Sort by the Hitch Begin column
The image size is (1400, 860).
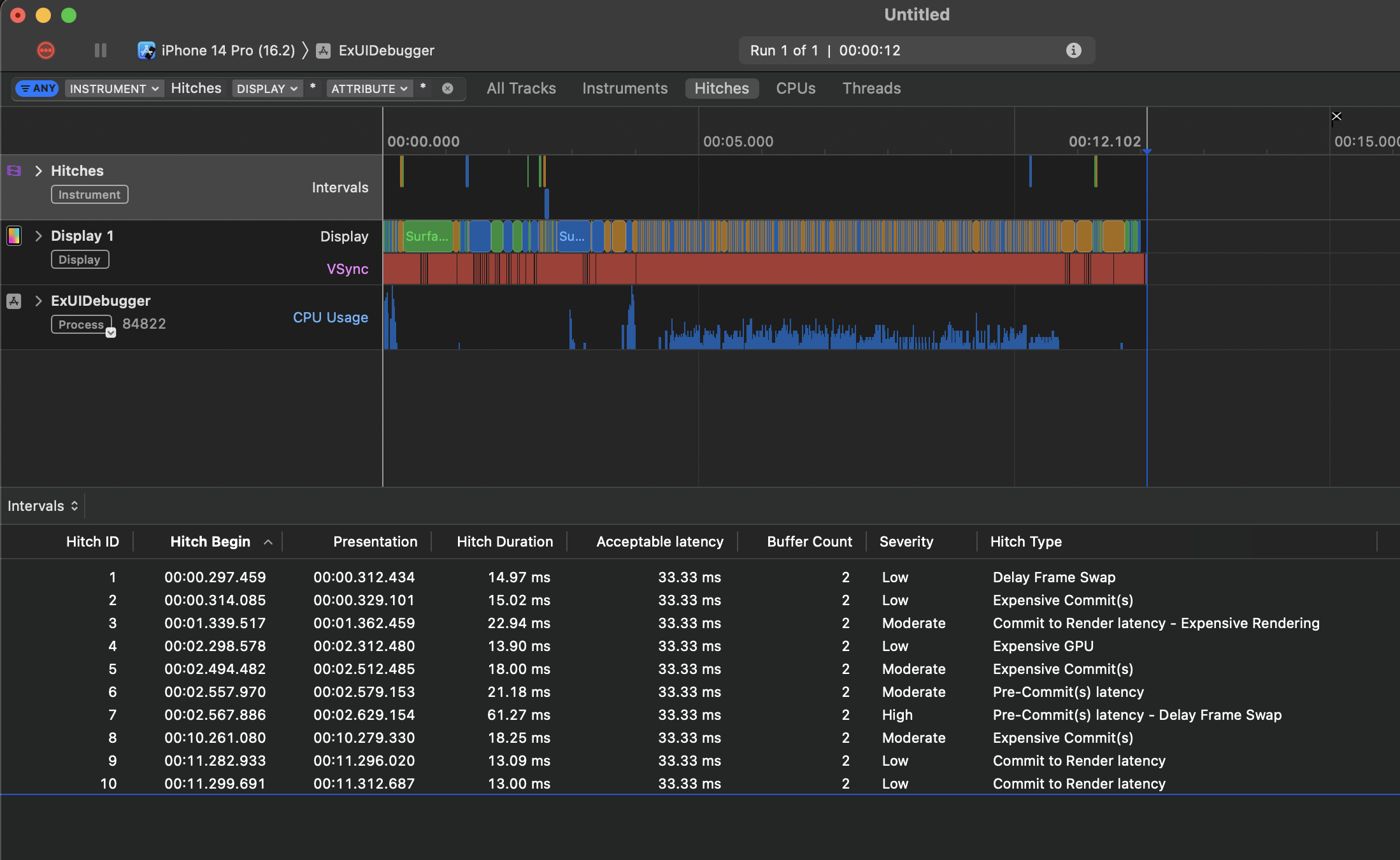tap(210, 541)
